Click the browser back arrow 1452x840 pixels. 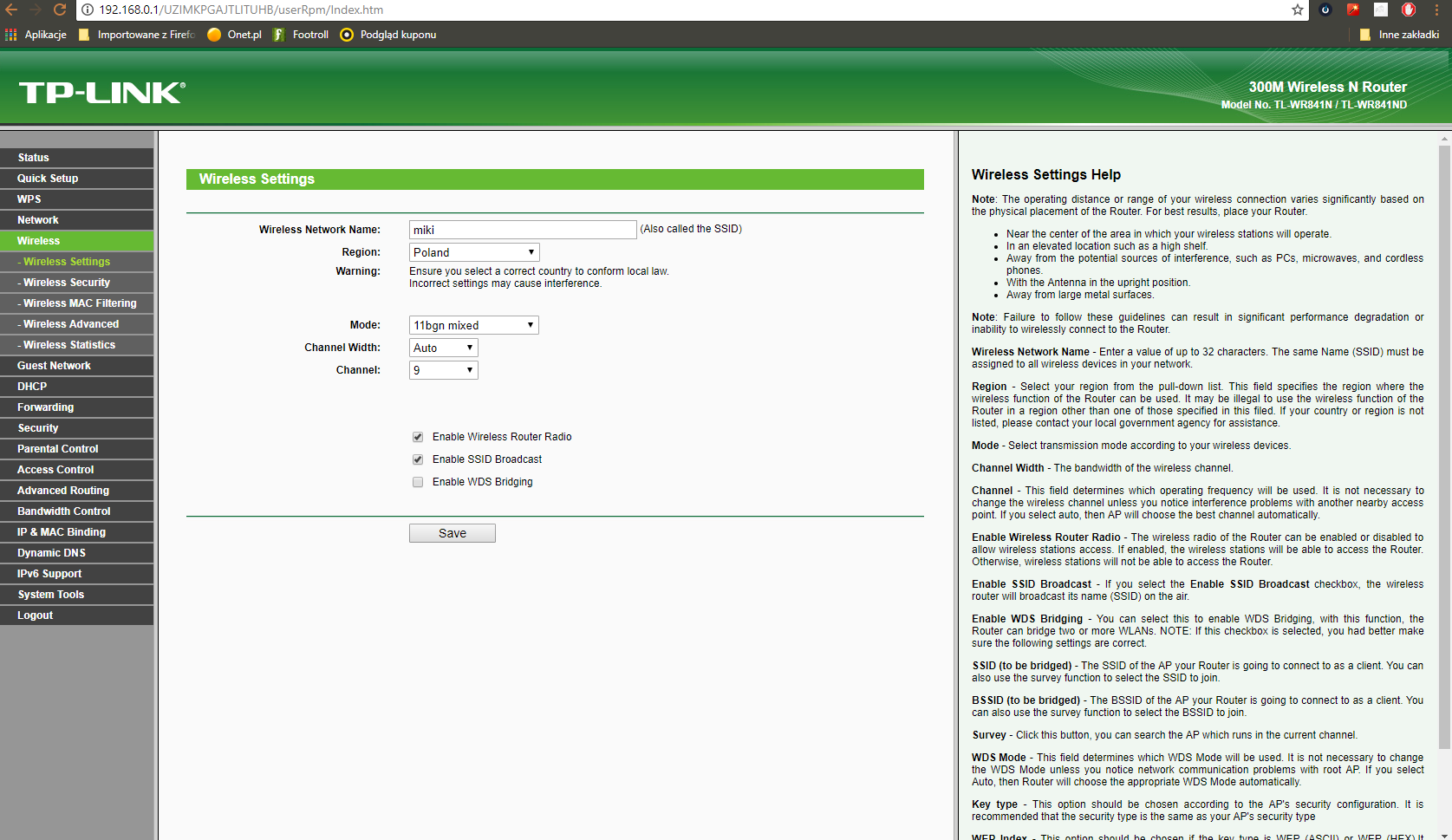[x=11, y=10]
